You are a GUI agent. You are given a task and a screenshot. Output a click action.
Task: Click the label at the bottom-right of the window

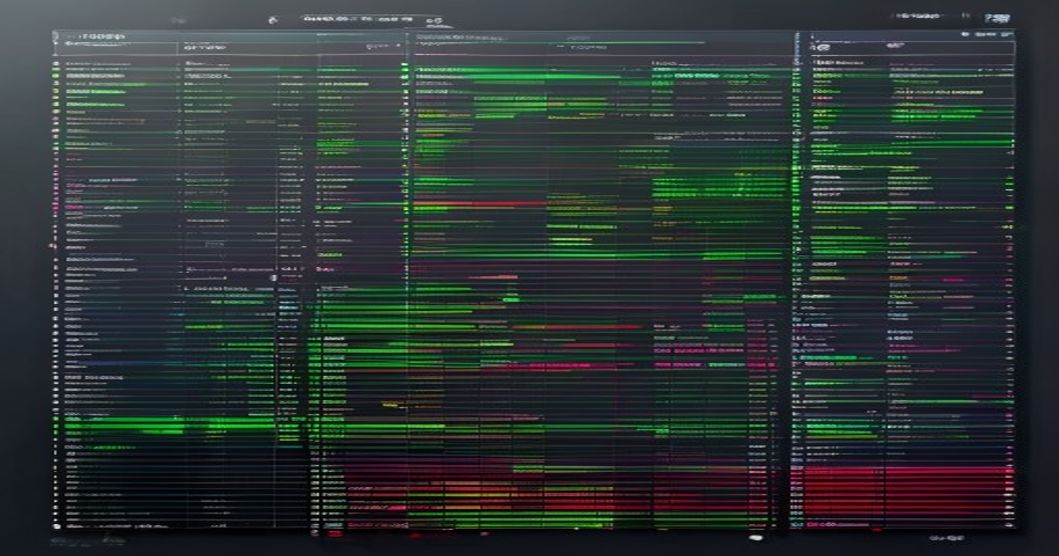tap(946, 538)
